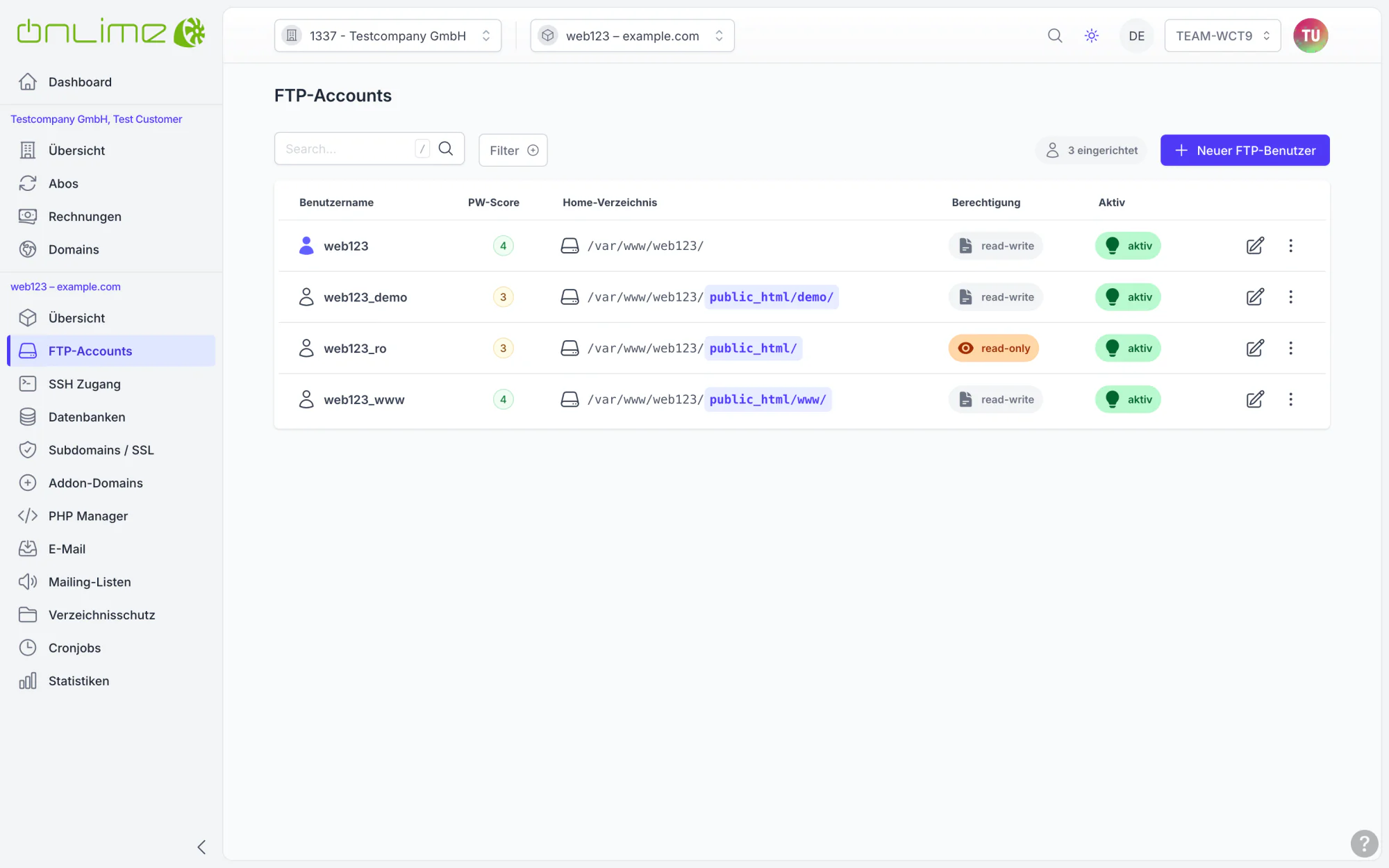
Task: Click the edit icon for web123_demo
Action: 1255,297
